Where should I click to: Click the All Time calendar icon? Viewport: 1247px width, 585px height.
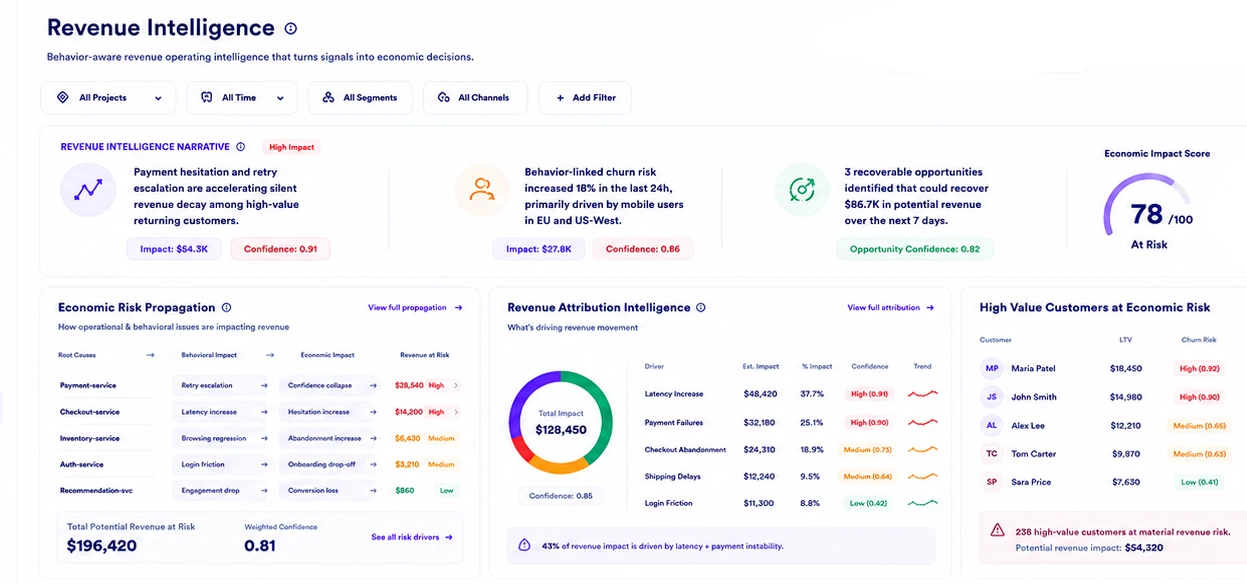[207, 98]
